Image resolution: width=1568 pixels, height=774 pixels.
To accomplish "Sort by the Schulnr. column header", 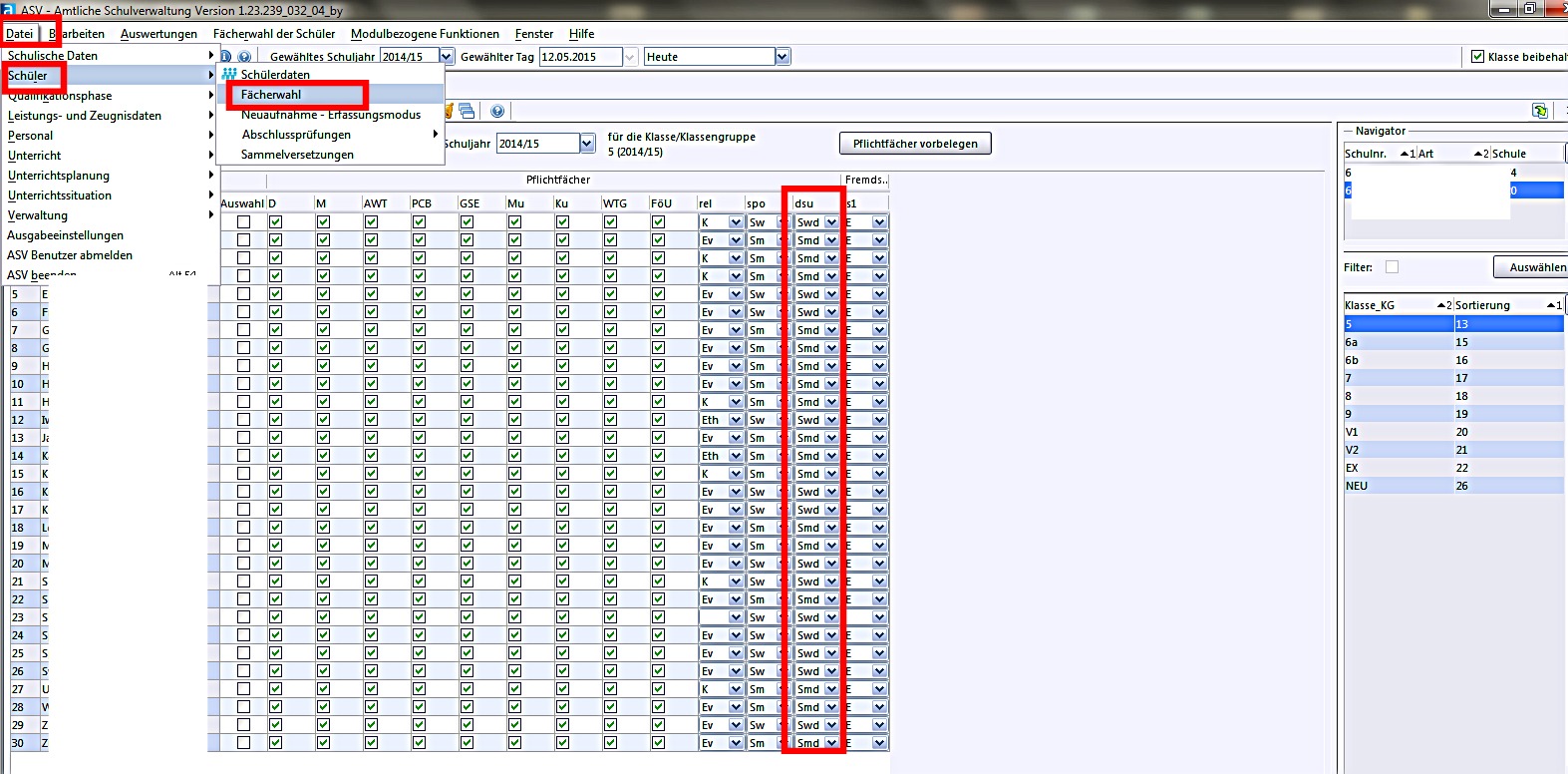I will 1380,154.
